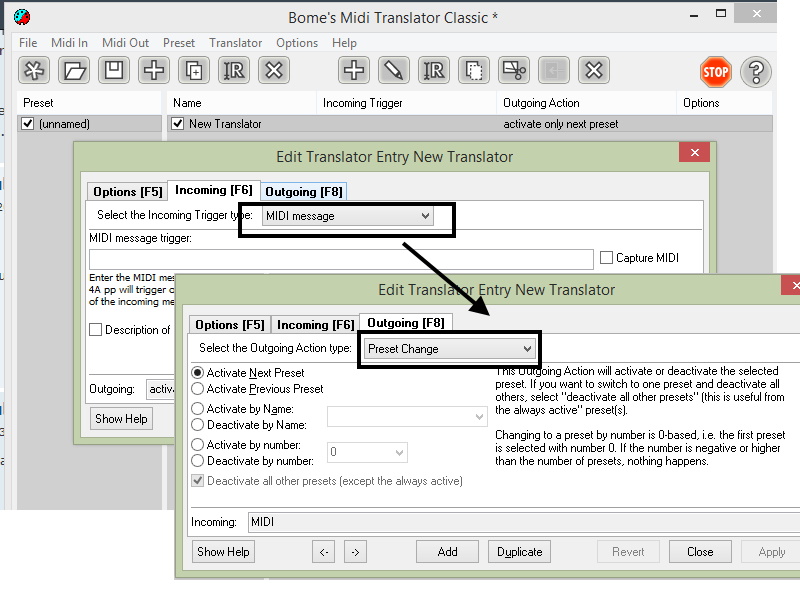The height and width of the screenshot is (600, 800).
Task: Click the Duplicate button
Action: (x=519, y=552)
